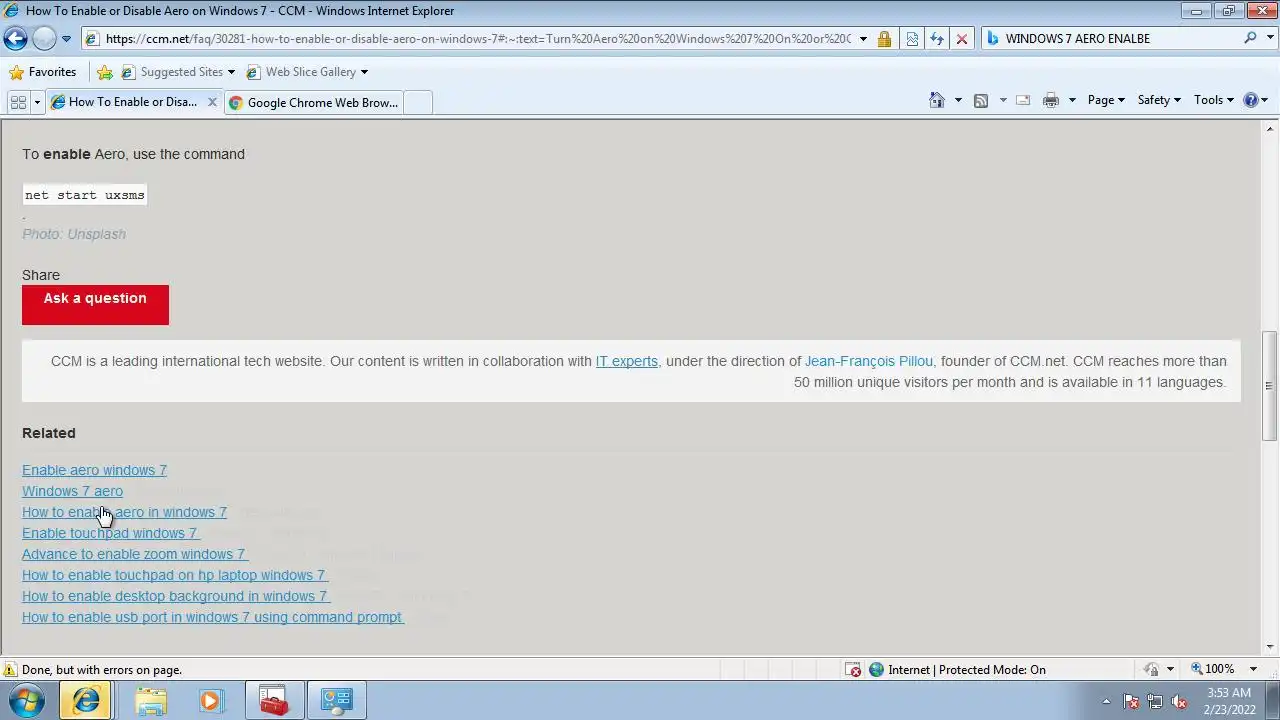Expand the Print dropdown arrow
This screenshot has width=1280, height=720.
pyautogui.click(x=1072, y=100)
